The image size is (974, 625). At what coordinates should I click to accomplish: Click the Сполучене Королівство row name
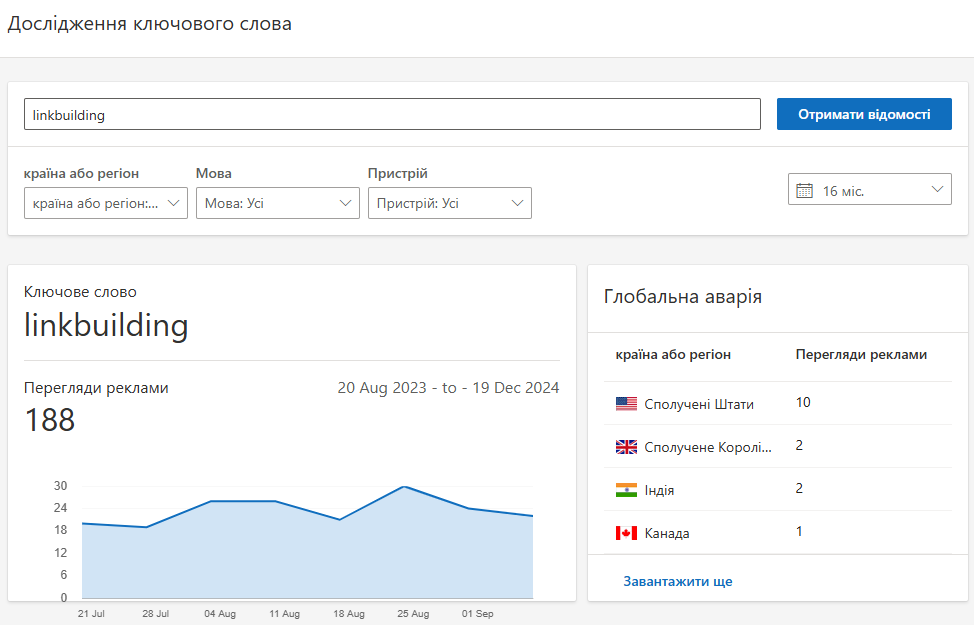pos(708,447)
